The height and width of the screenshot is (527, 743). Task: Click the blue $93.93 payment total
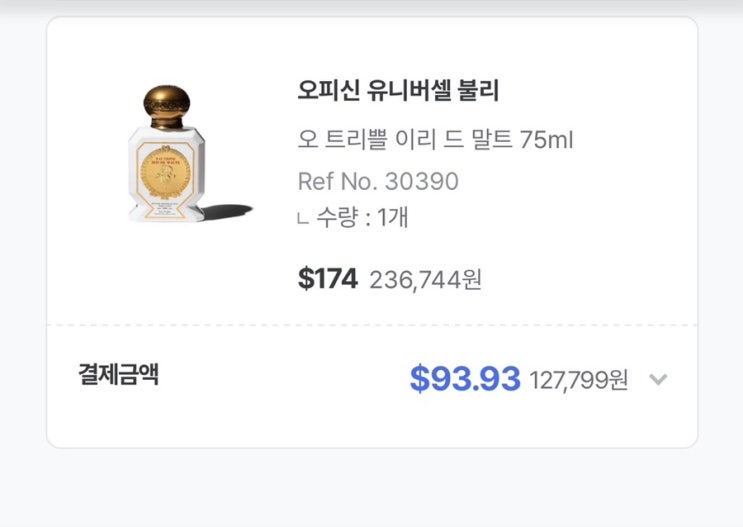point(465,379)
